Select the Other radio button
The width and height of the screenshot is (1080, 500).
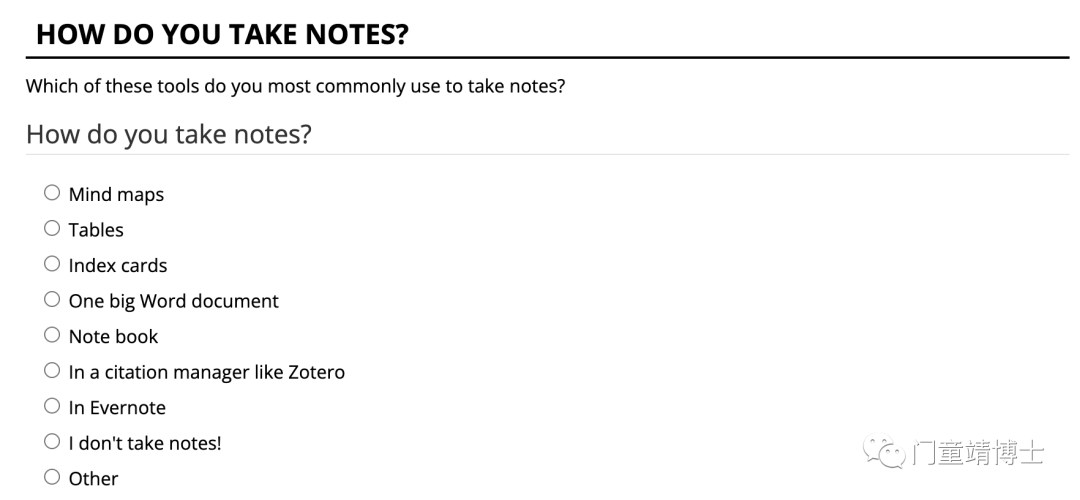pos(52,477)
